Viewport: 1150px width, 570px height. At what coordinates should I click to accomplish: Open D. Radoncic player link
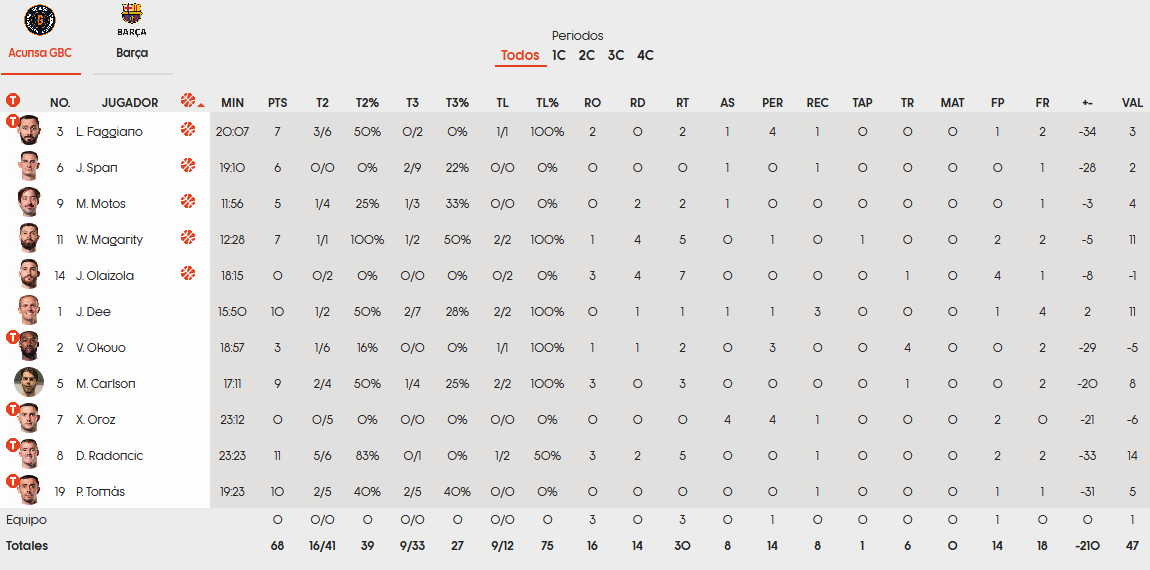click(x=109, y=456)
